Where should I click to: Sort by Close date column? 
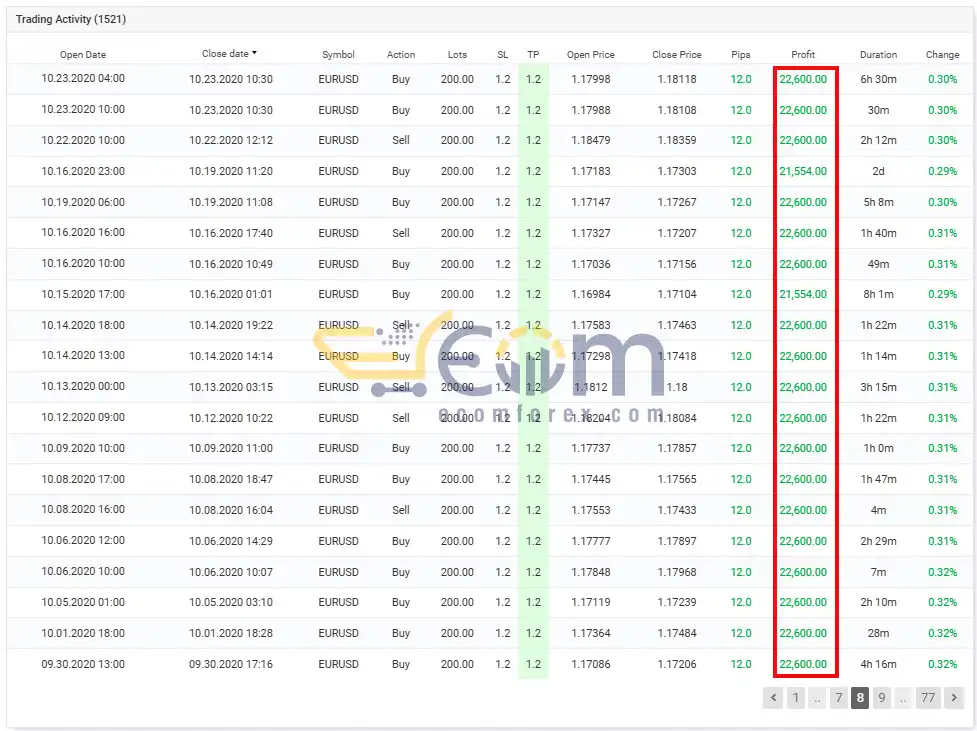(x=229, y=54)
